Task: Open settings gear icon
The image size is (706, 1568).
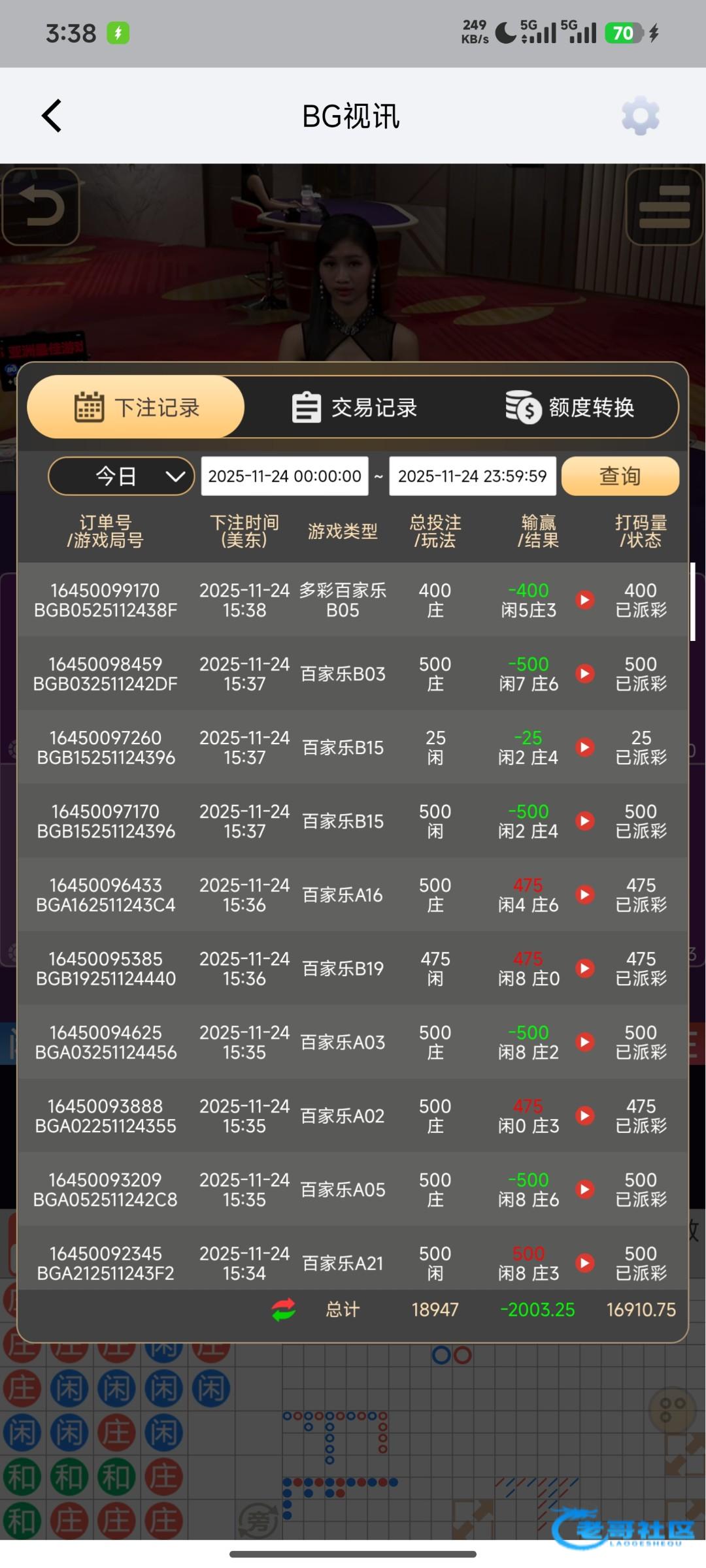Action: coord(640,116)
